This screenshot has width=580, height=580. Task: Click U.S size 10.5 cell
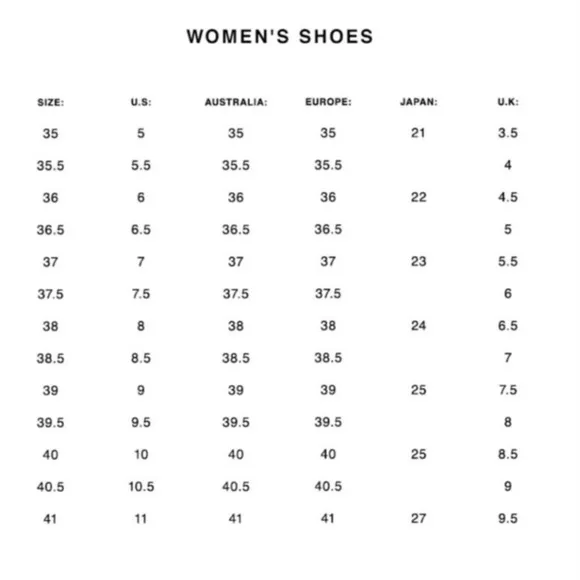[x=141, y=486]
